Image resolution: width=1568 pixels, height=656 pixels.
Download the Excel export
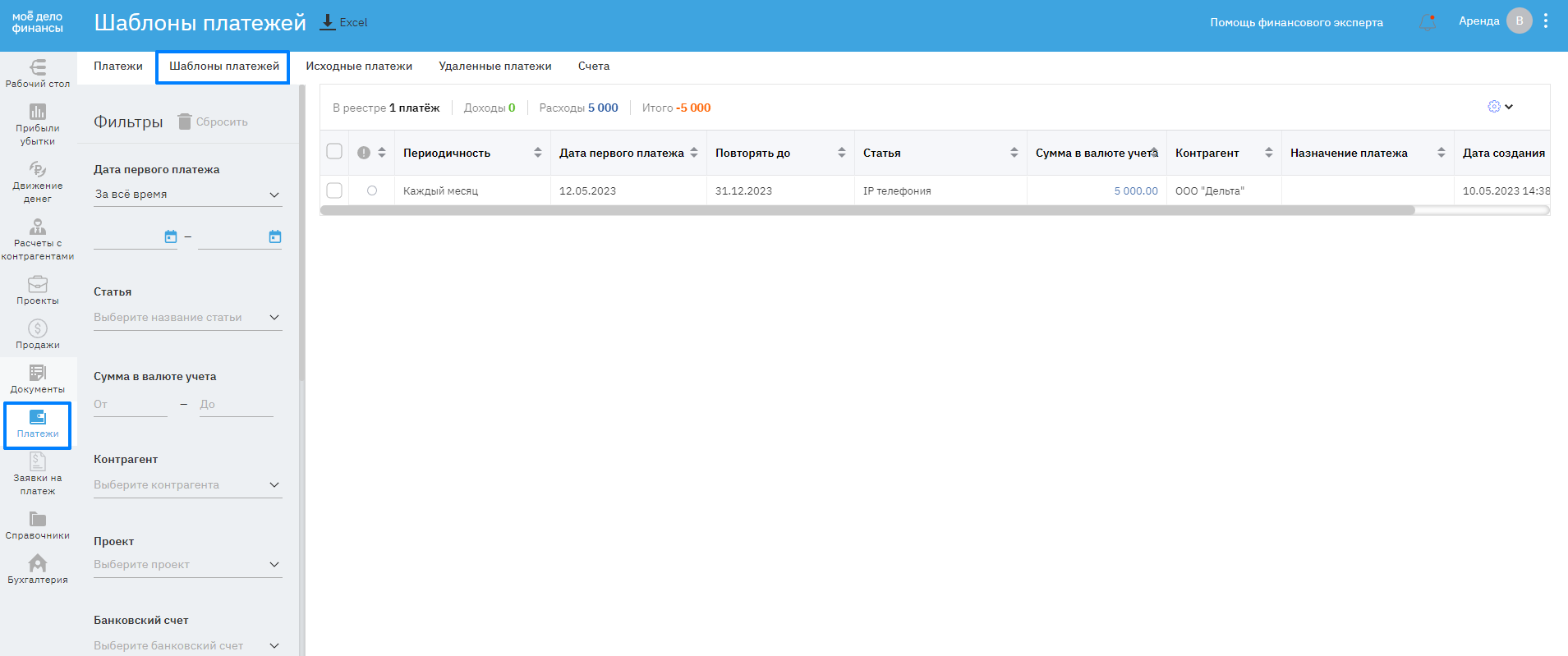pos(344,22)
